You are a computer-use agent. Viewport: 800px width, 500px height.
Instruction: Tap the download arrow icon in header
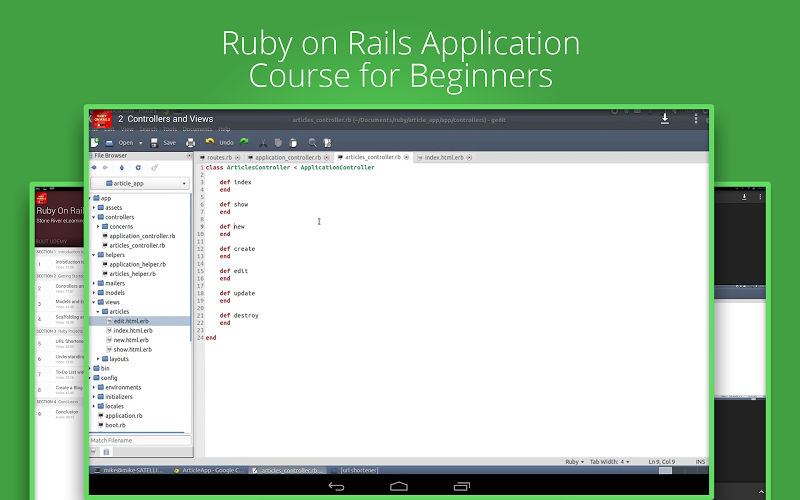pos(664,119)
